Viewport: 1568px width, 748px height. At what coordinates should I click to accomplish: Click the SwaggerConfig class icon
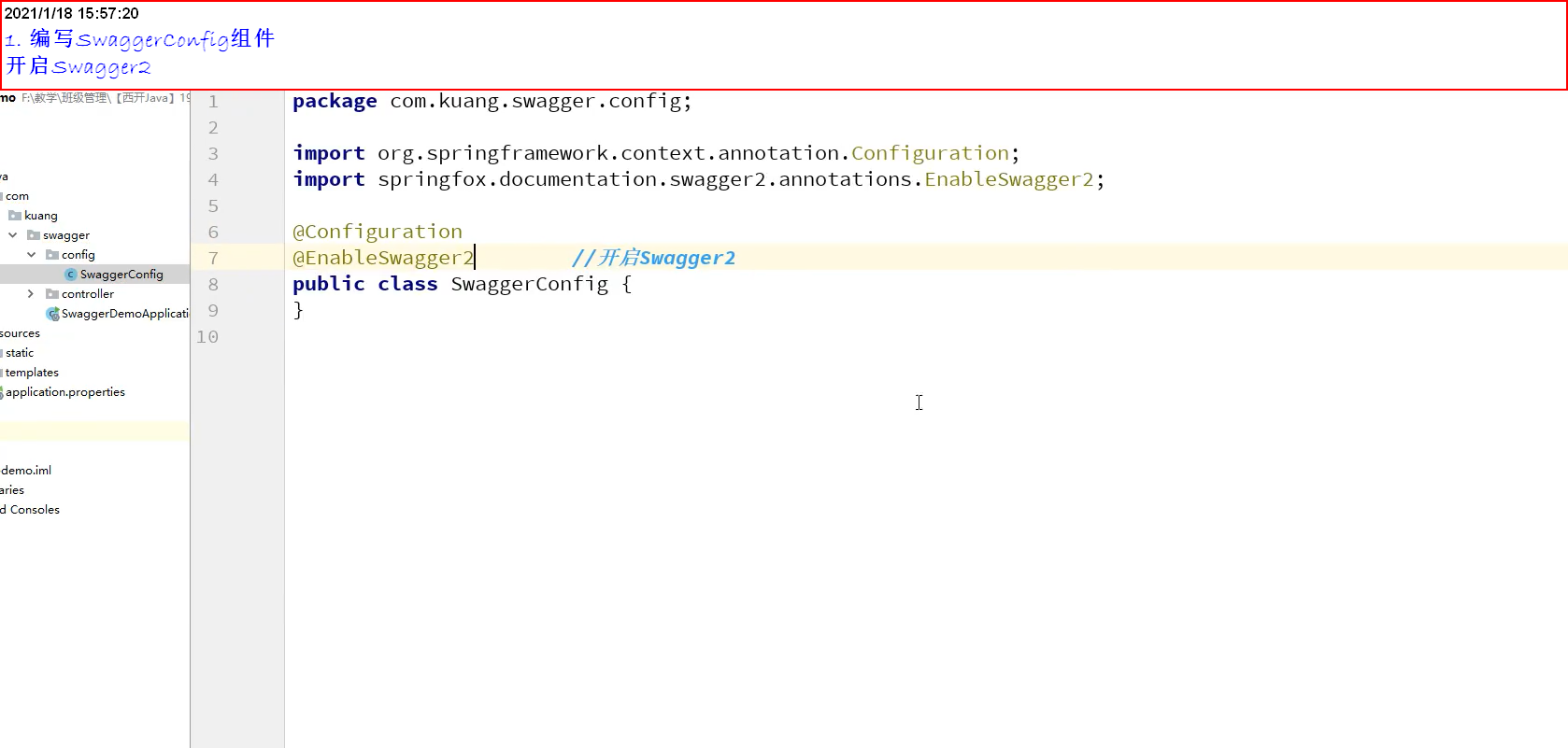point(71,275)
